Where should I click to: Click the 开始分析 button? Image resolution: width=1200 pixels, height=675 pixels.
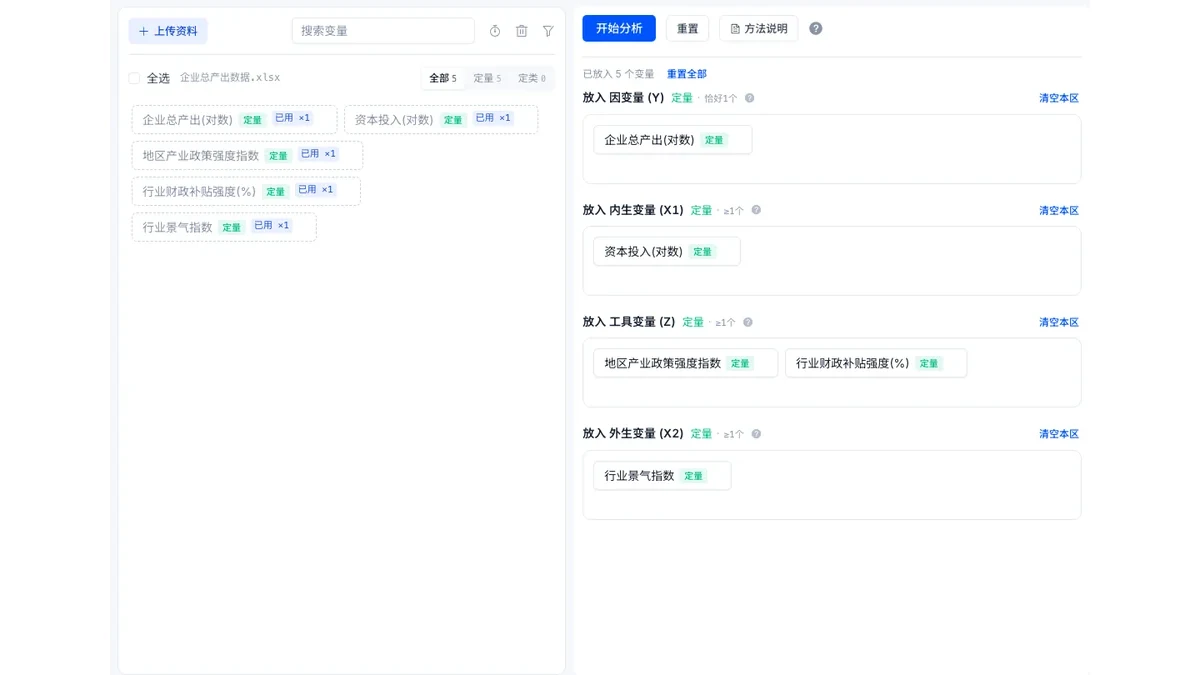click(x=619, y=28)
